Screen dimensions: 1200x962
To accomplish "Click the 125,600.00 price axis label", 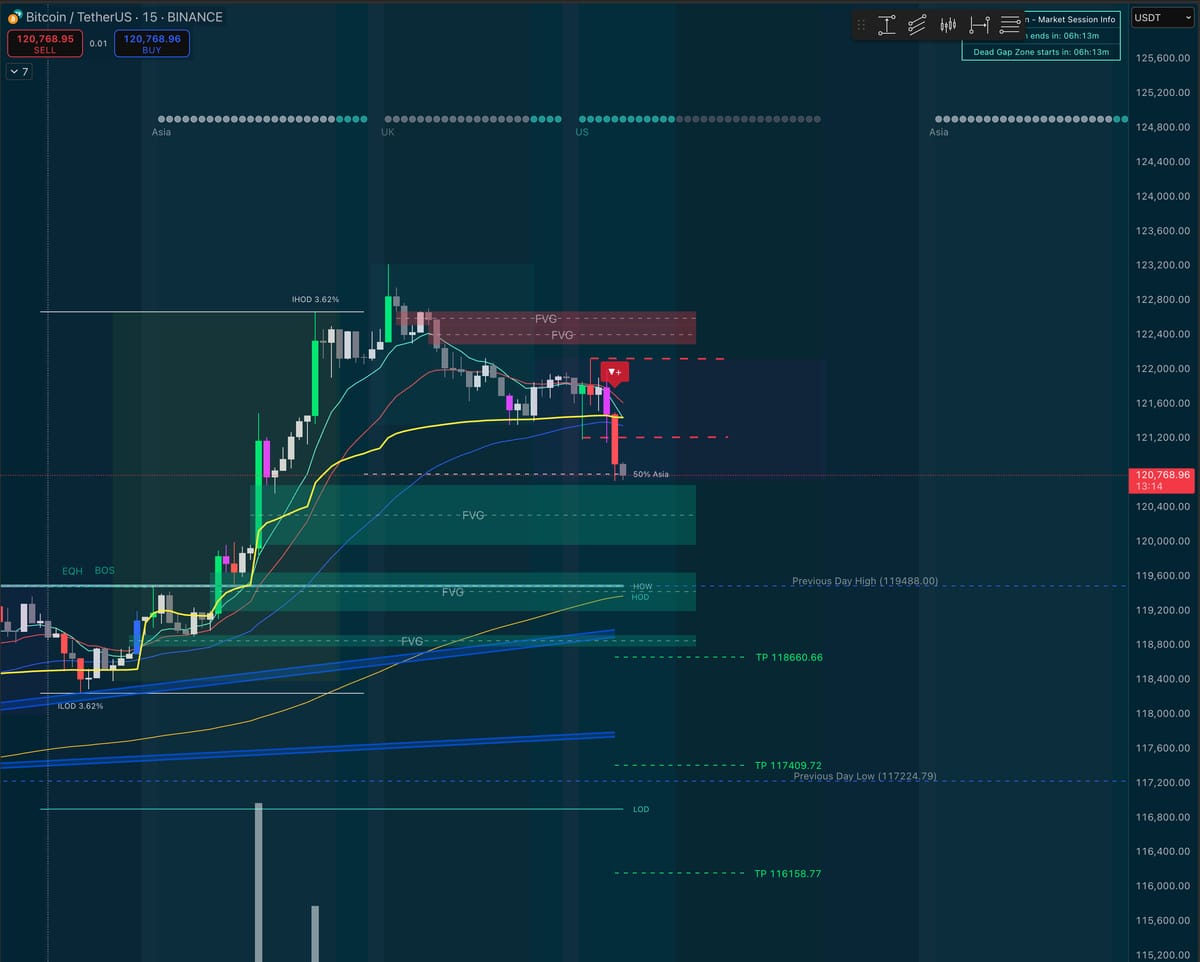I will tap(1163, 58).
